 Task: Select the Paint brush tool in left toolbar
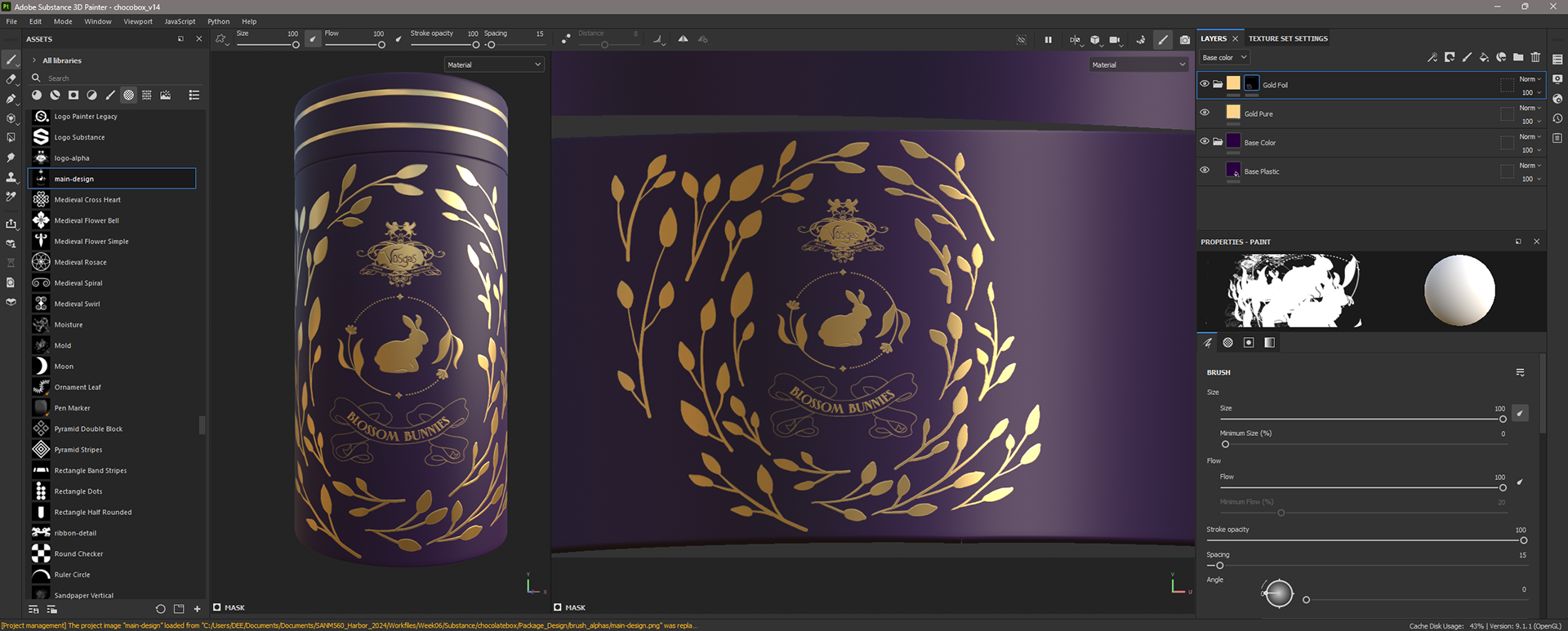[11, 60]
